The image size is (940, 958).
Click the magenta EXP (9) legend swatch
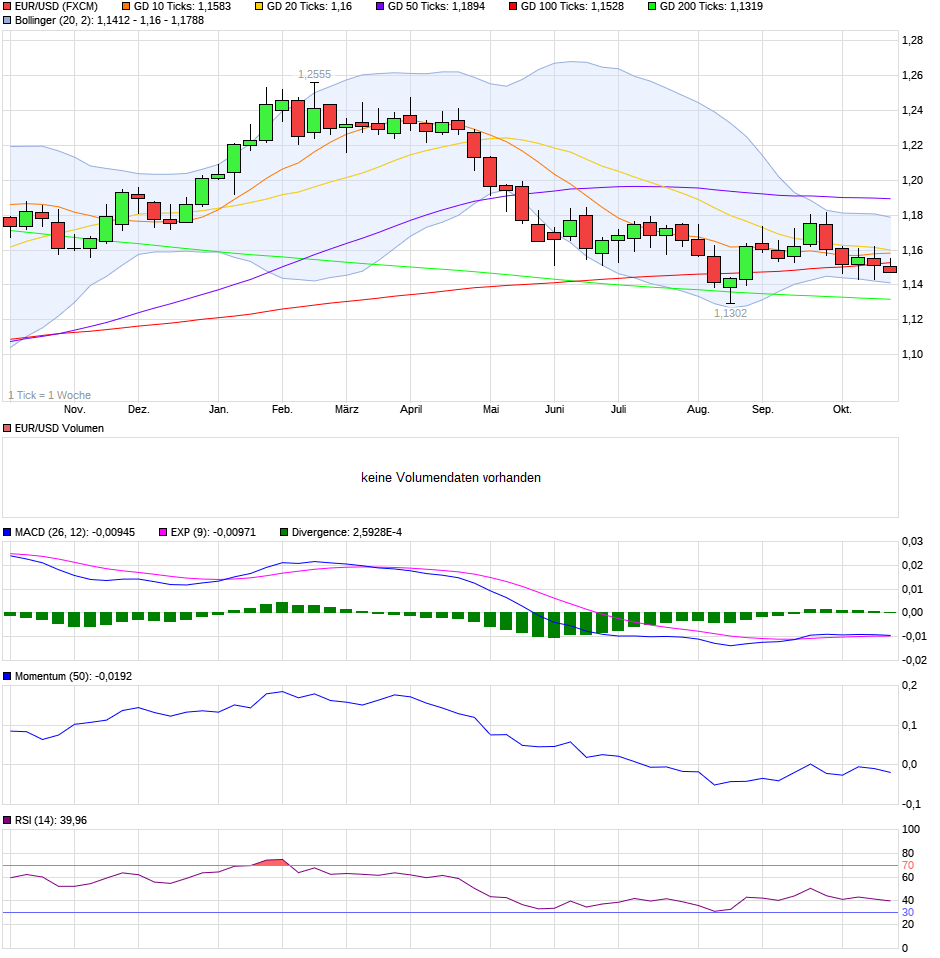163,533
